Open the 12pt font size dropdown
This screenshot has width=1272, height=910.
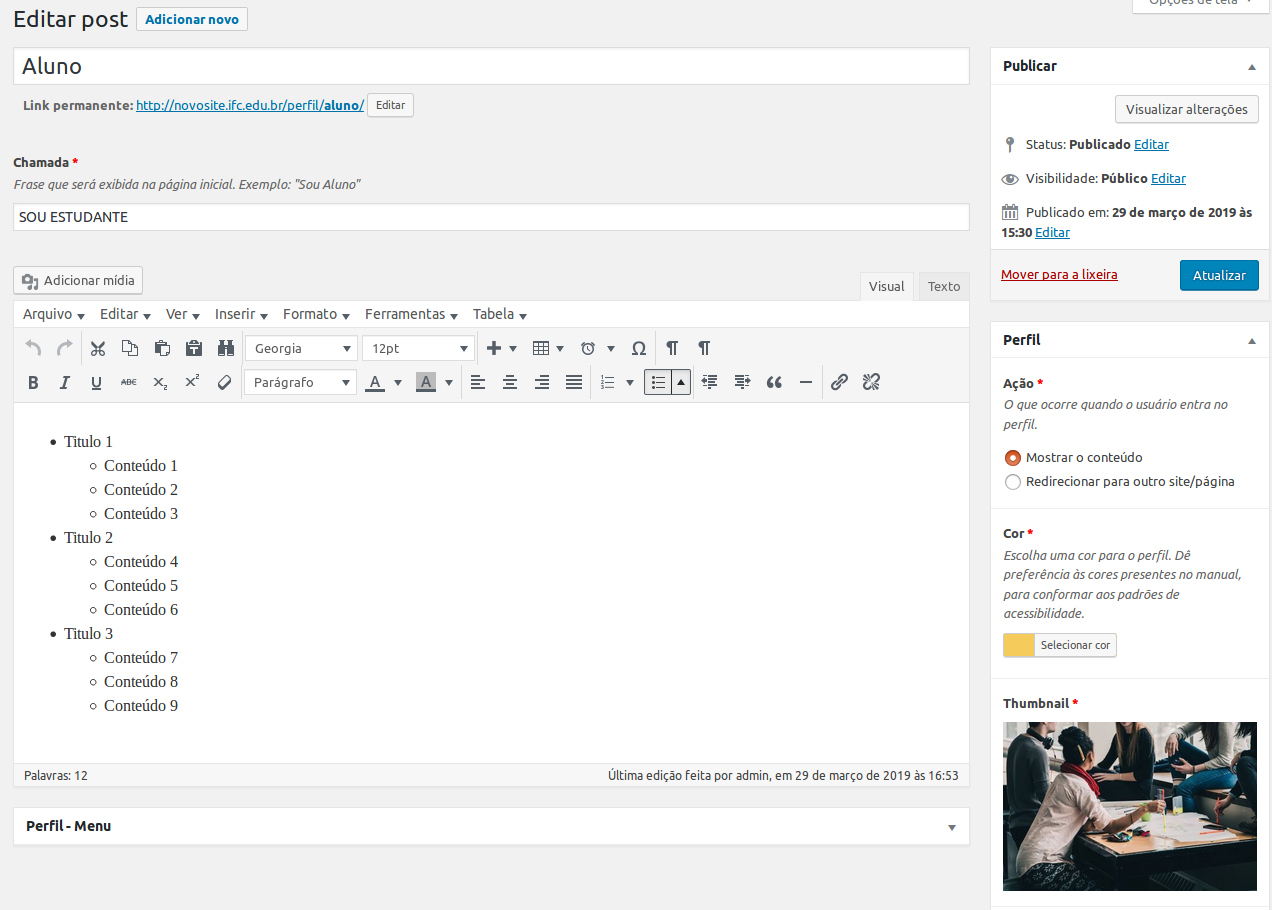[418, 348]
